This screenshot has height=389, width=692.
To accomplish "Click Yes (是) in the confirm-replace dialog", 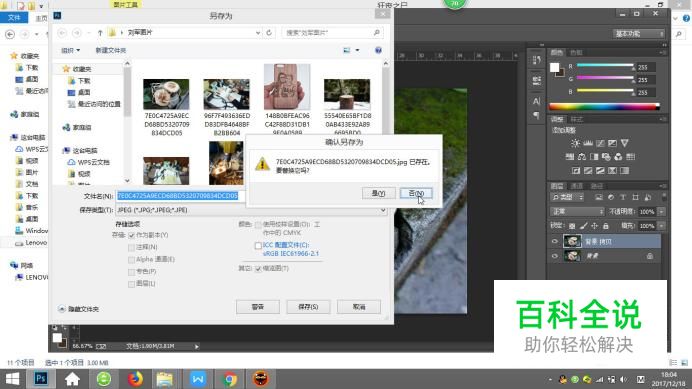I will 378,193.
